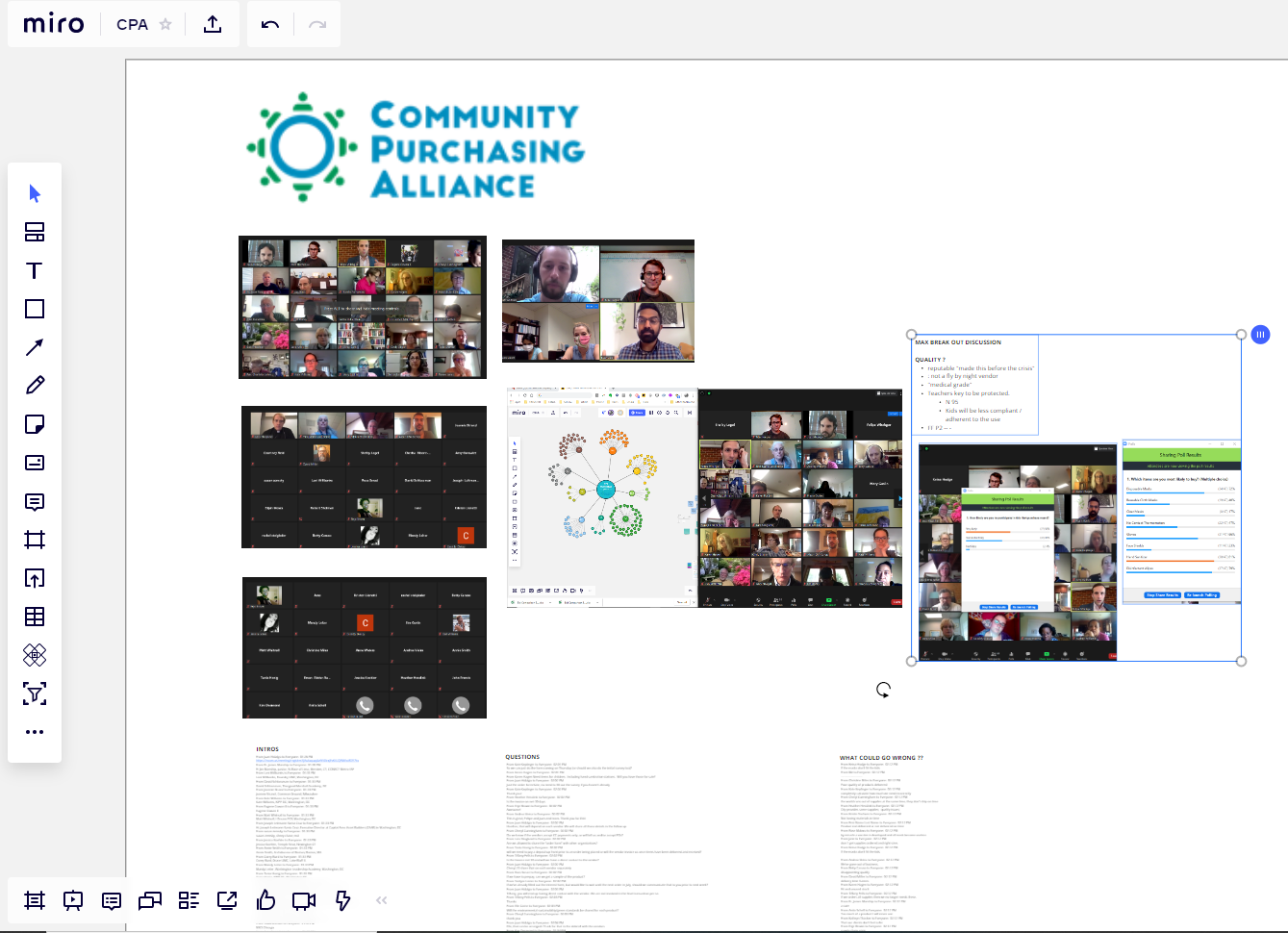Click the INTROS heading text
Screen dimensions: 1288x933
click(267, 749)
